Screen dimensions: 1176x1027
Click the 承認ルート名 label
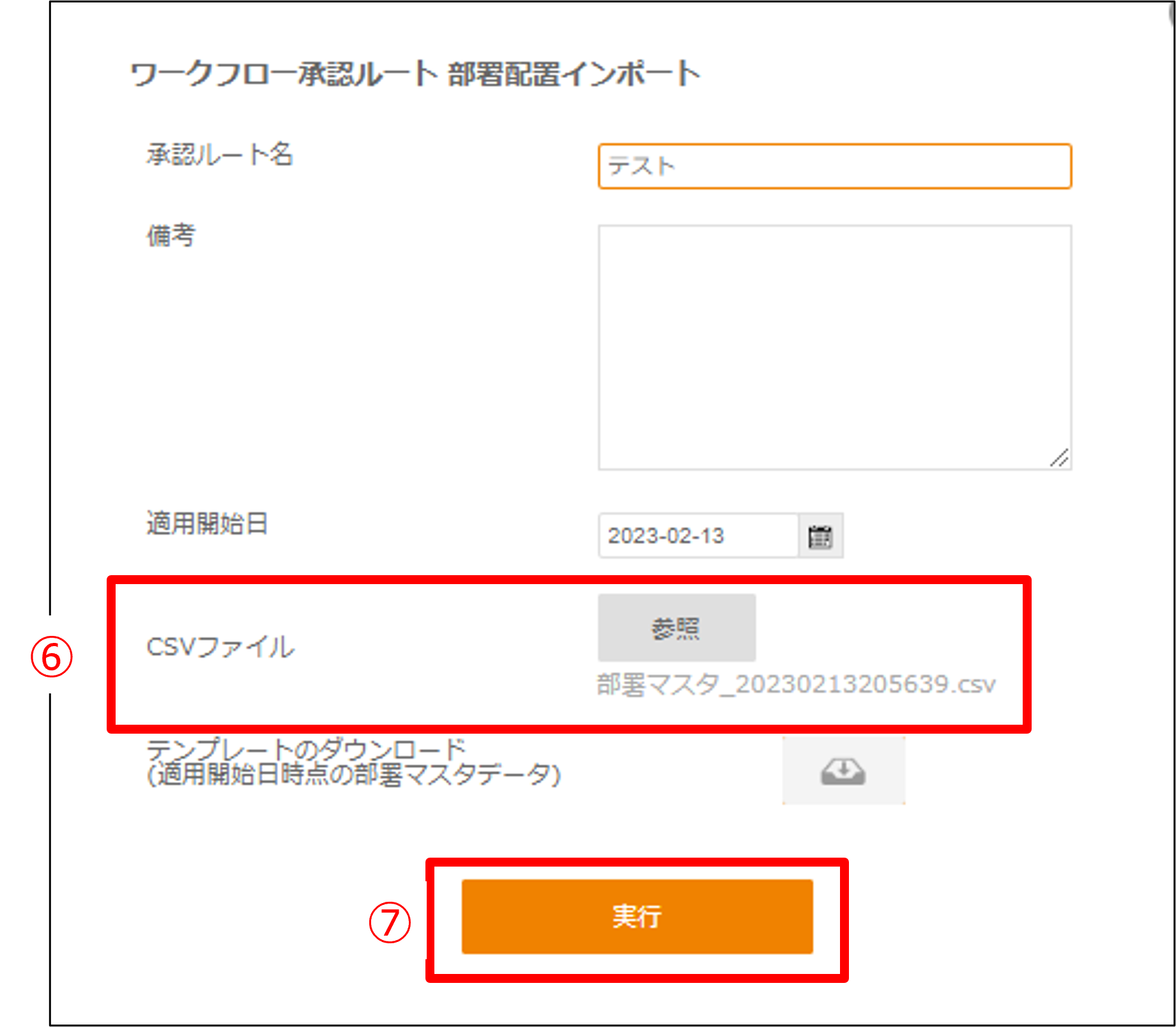click(220, 155)
